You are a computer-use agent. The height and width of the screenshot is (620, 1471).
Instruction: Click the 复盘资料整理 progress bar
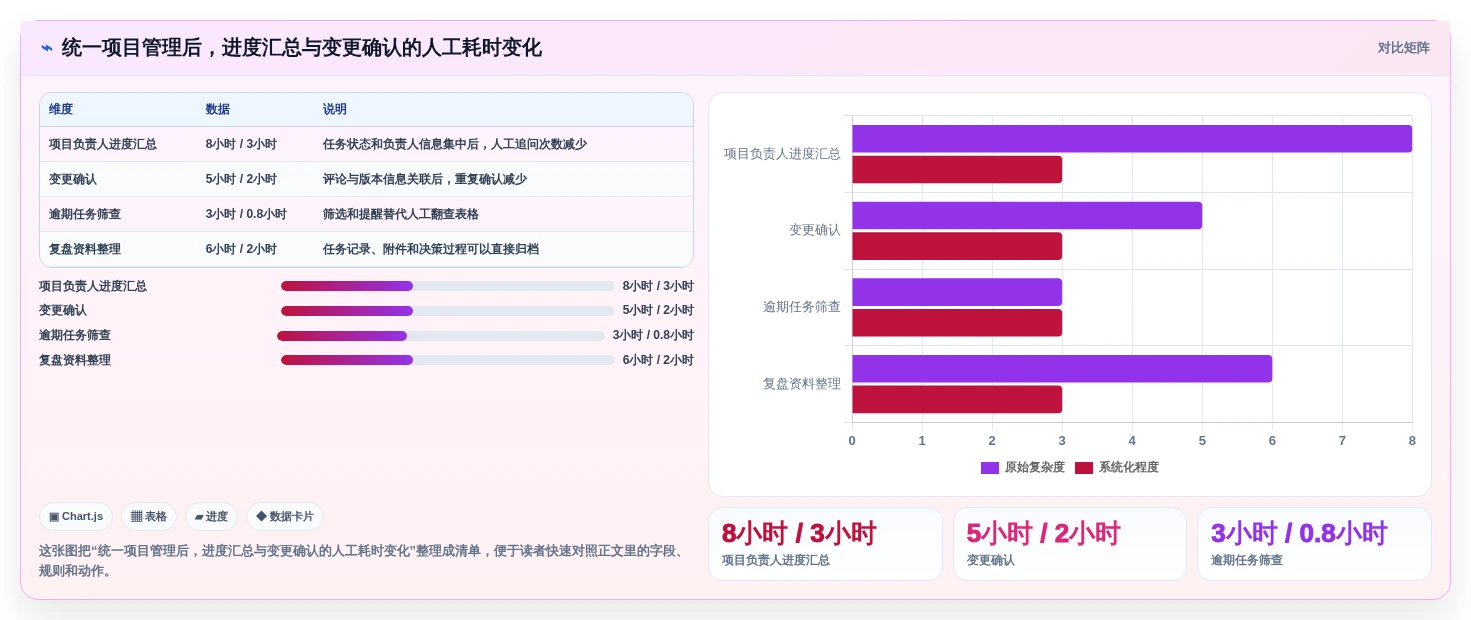point(447,360)
